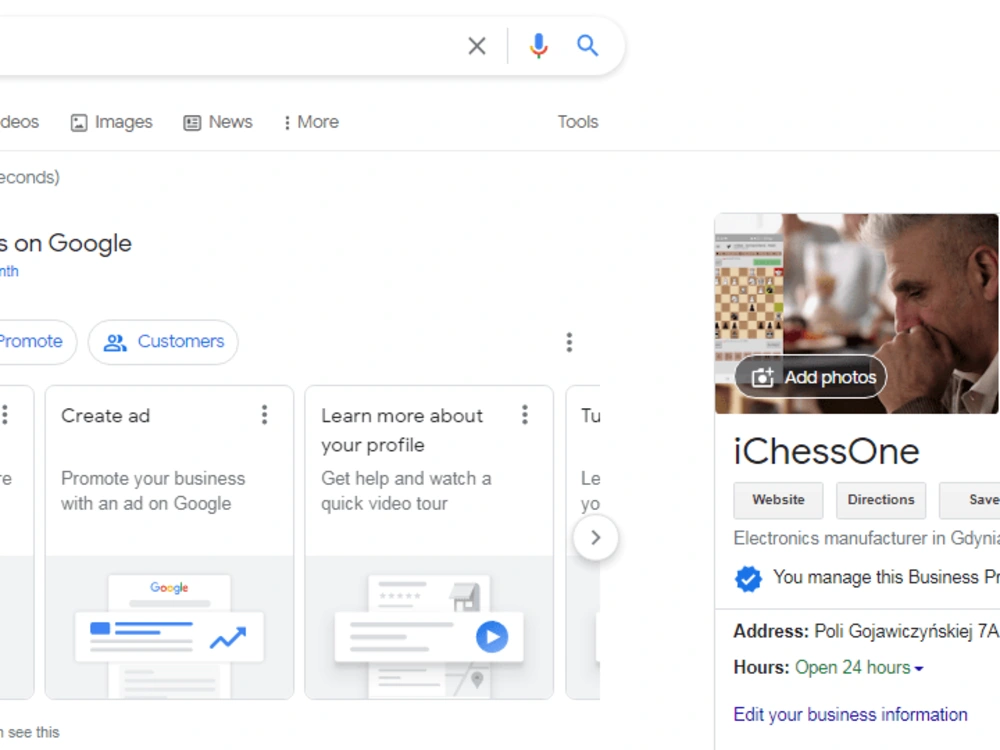The width and height of the screenshot is (1000, 750).
Task: Switch to the Images search tab
Action: (x=111, y=121)
